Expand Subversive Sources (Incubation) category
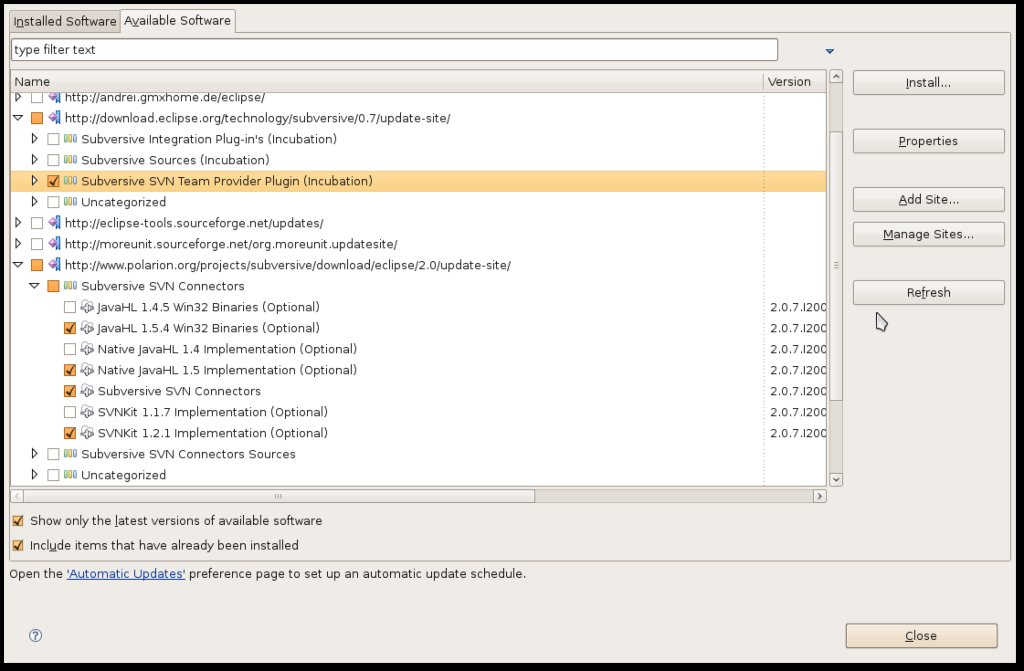1024x671 pixels. [35, 159]
